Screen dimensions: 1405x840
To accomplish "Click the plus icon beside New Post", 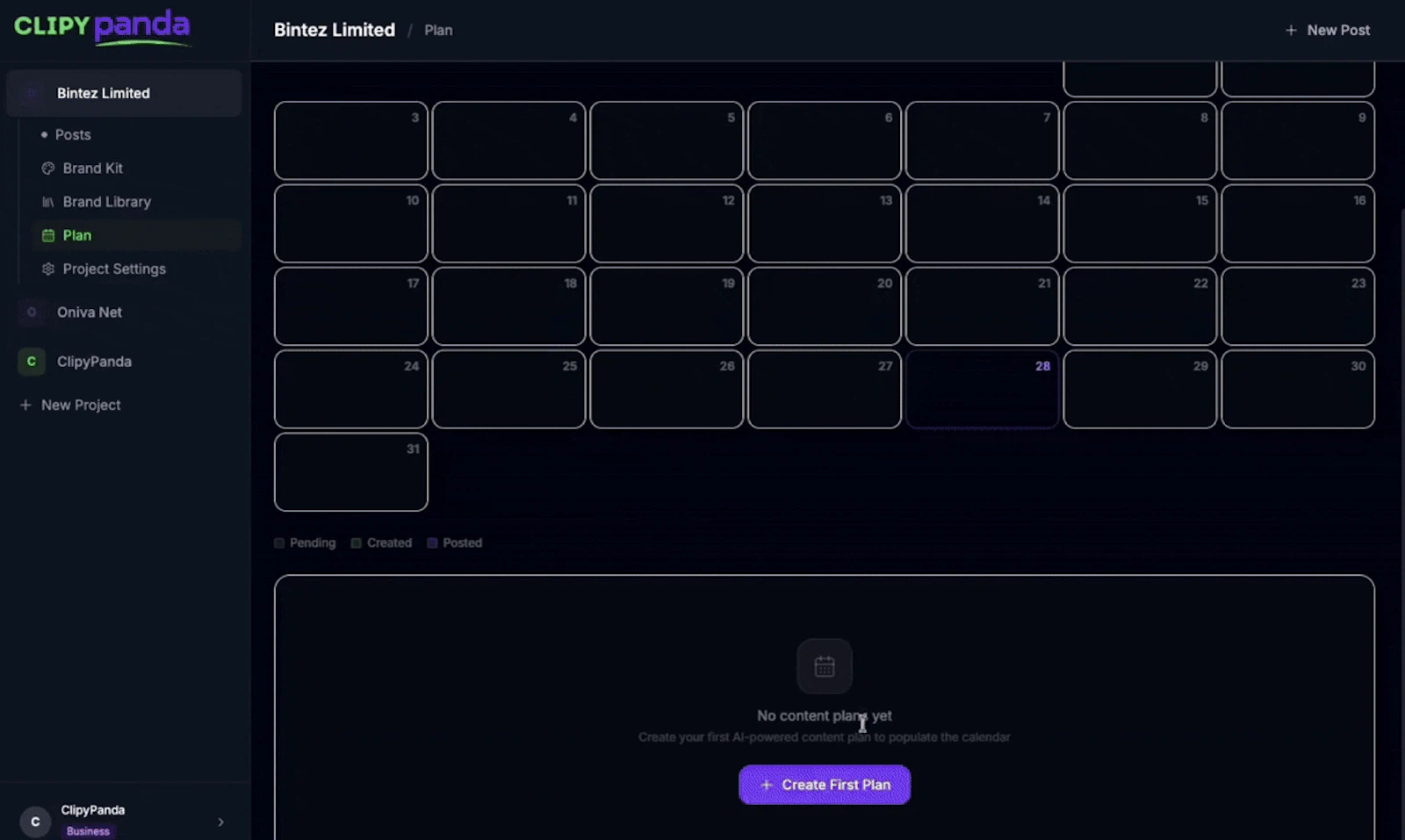I will tap(1291, 30).
